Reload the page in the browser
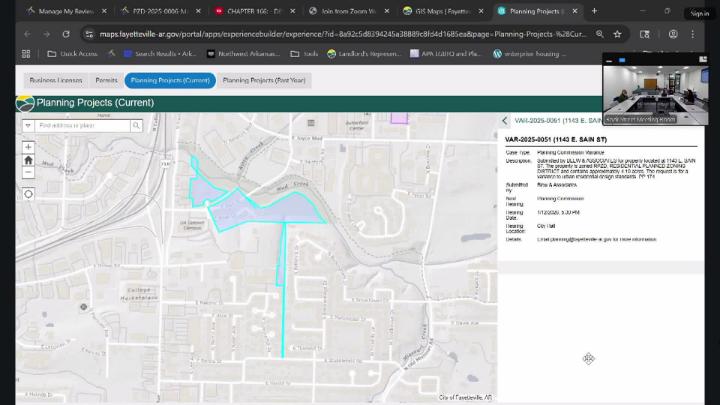 tap(66, 33)
